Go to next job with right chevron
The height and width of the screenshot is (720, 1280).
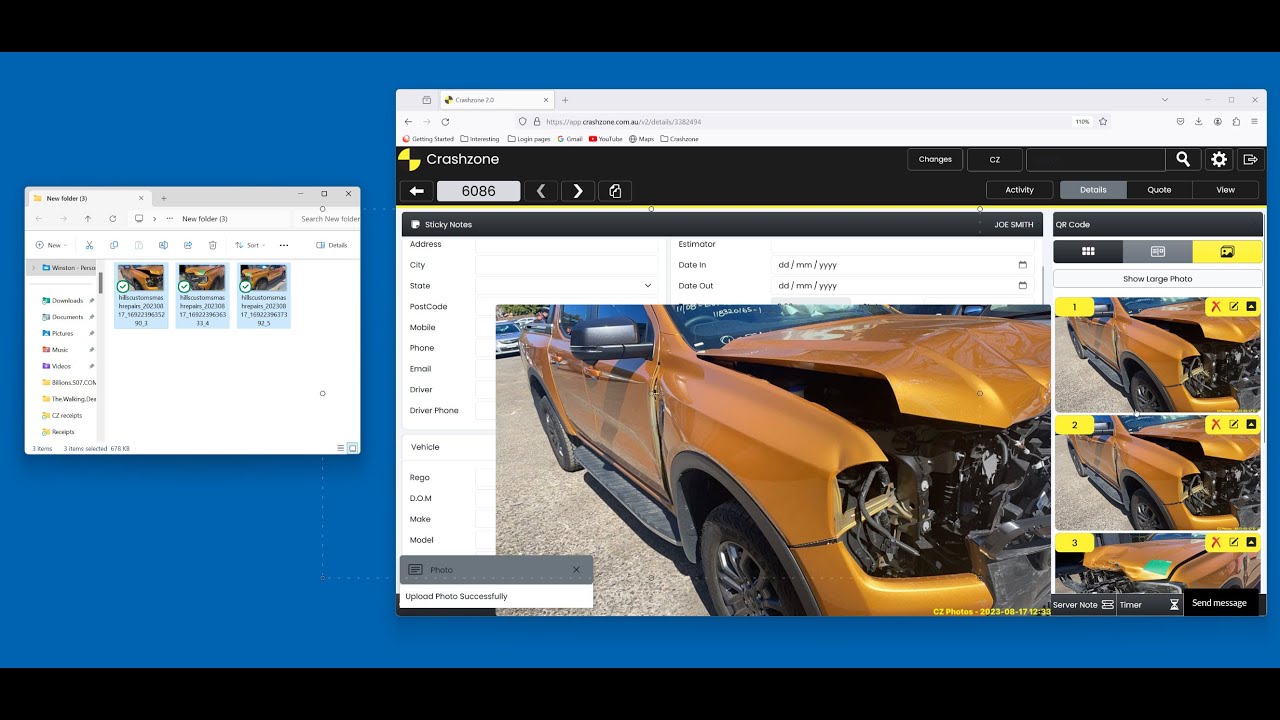click(578, 191)
